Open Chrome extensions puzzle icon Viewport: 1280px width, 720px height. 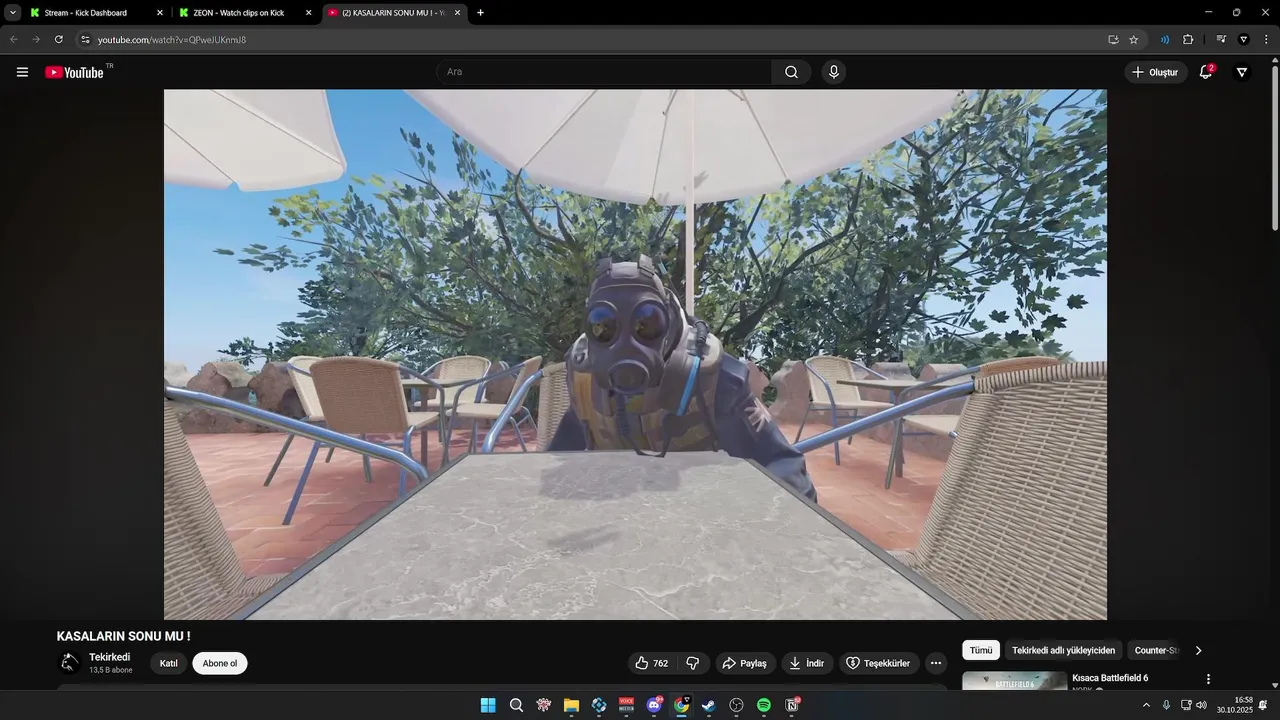pos(1188,40)
